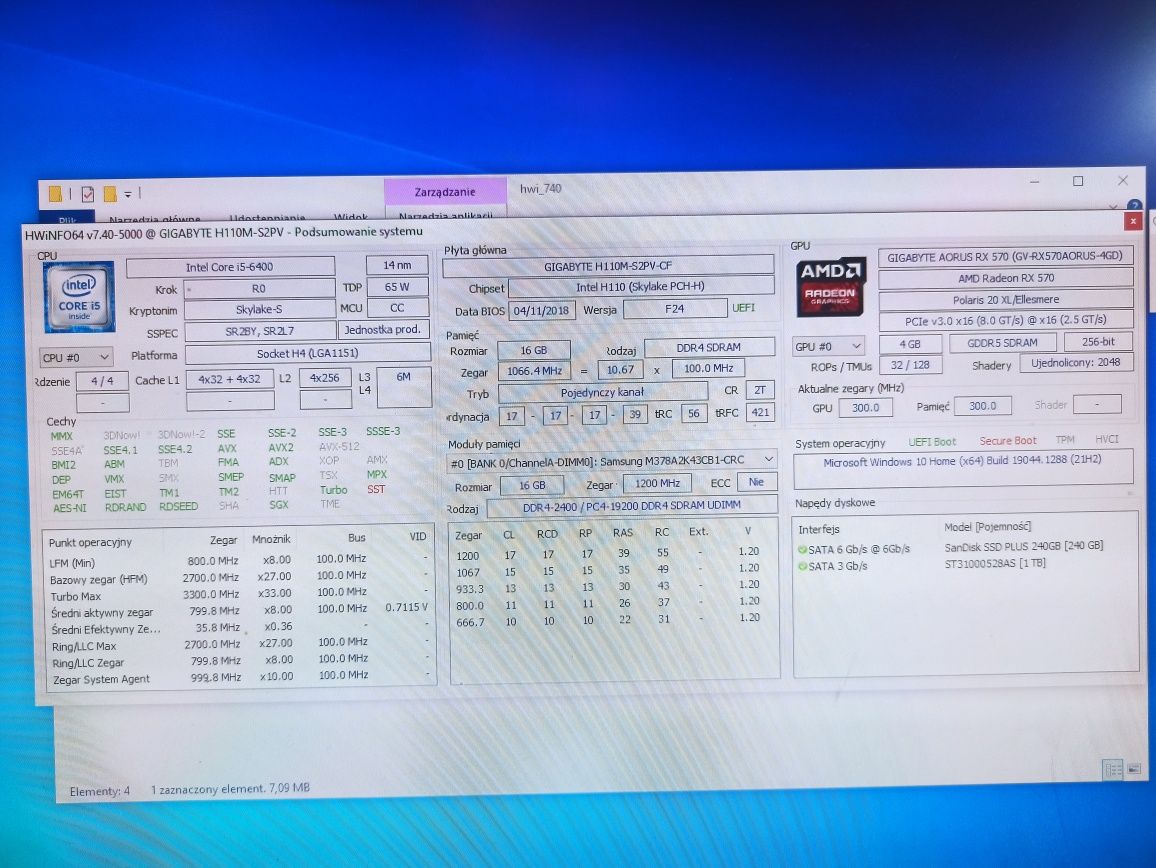The height and width of the screenshot is (868, 1156).
Task: Click the Elementy: 4 status bar text
Action: pos(100,791)
